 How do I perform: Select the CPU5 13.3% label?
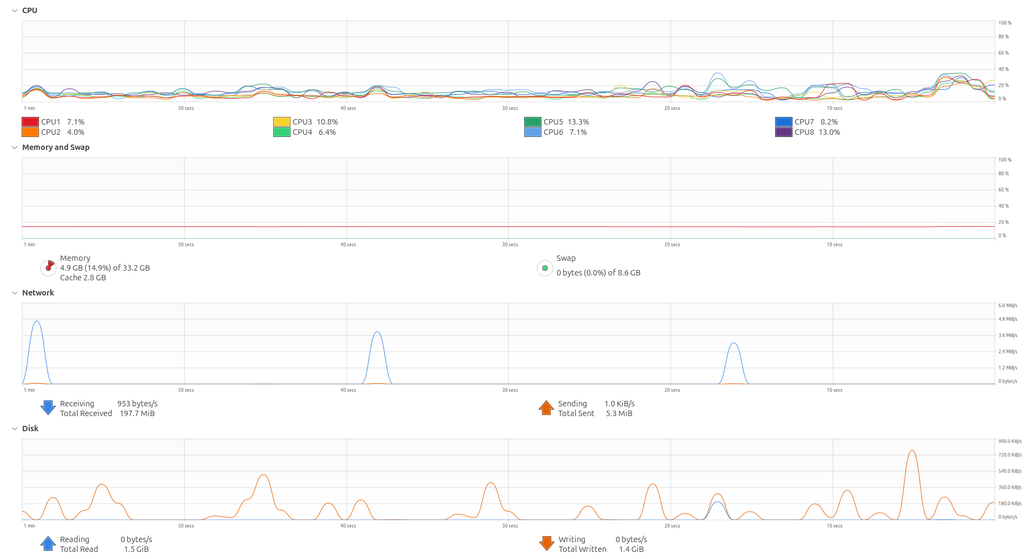click(x=566, y=122)
